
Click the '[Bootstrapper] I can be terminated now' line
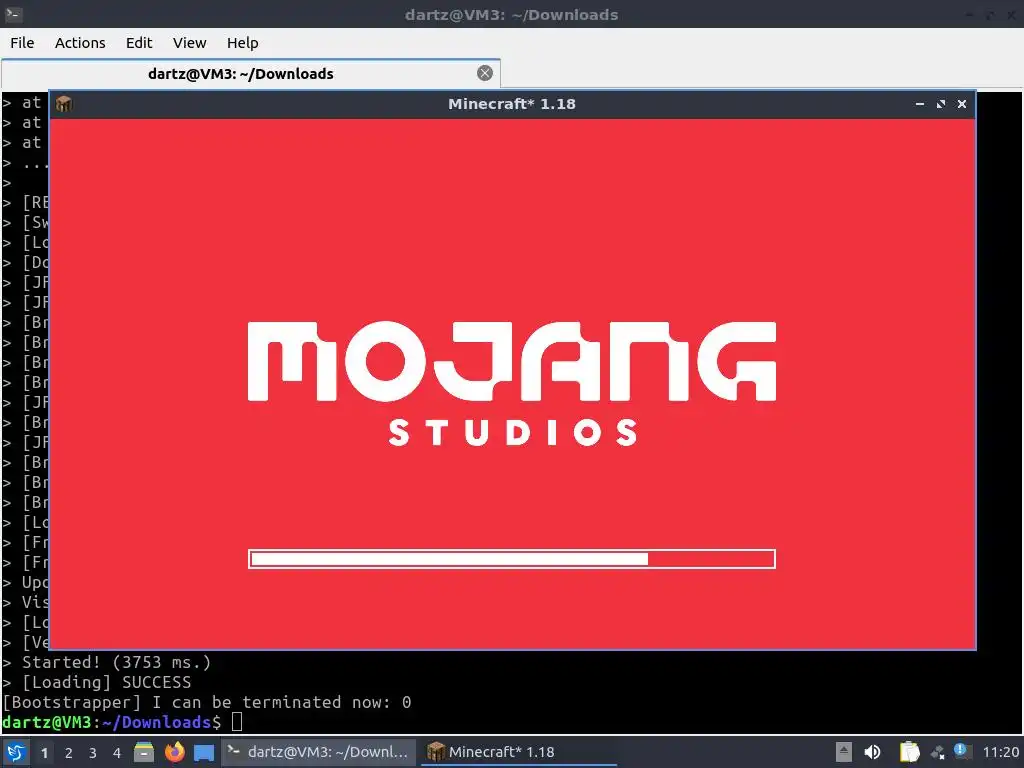click(206, 703)
